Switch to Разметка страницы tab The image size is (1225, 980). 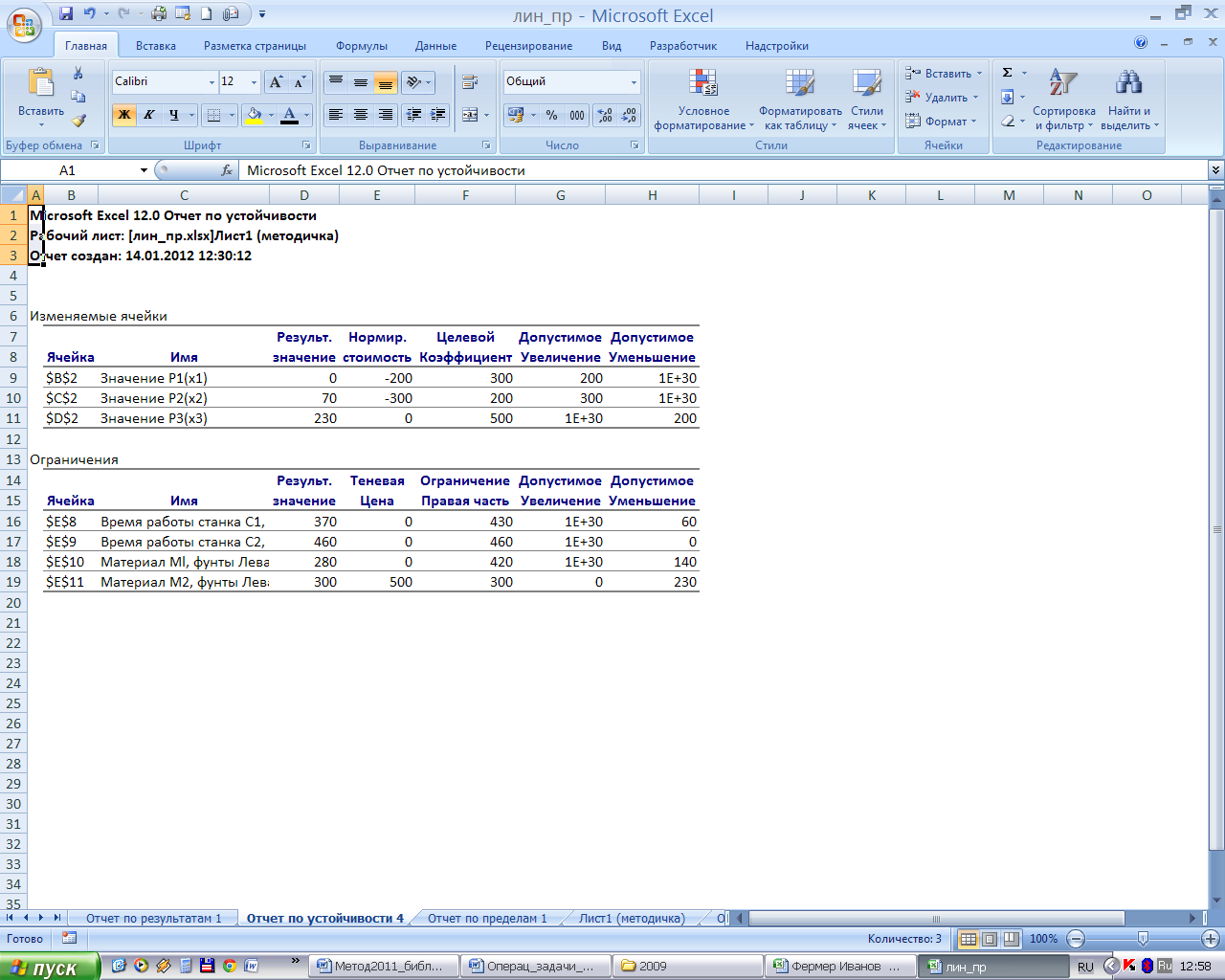tap(255, 46)
